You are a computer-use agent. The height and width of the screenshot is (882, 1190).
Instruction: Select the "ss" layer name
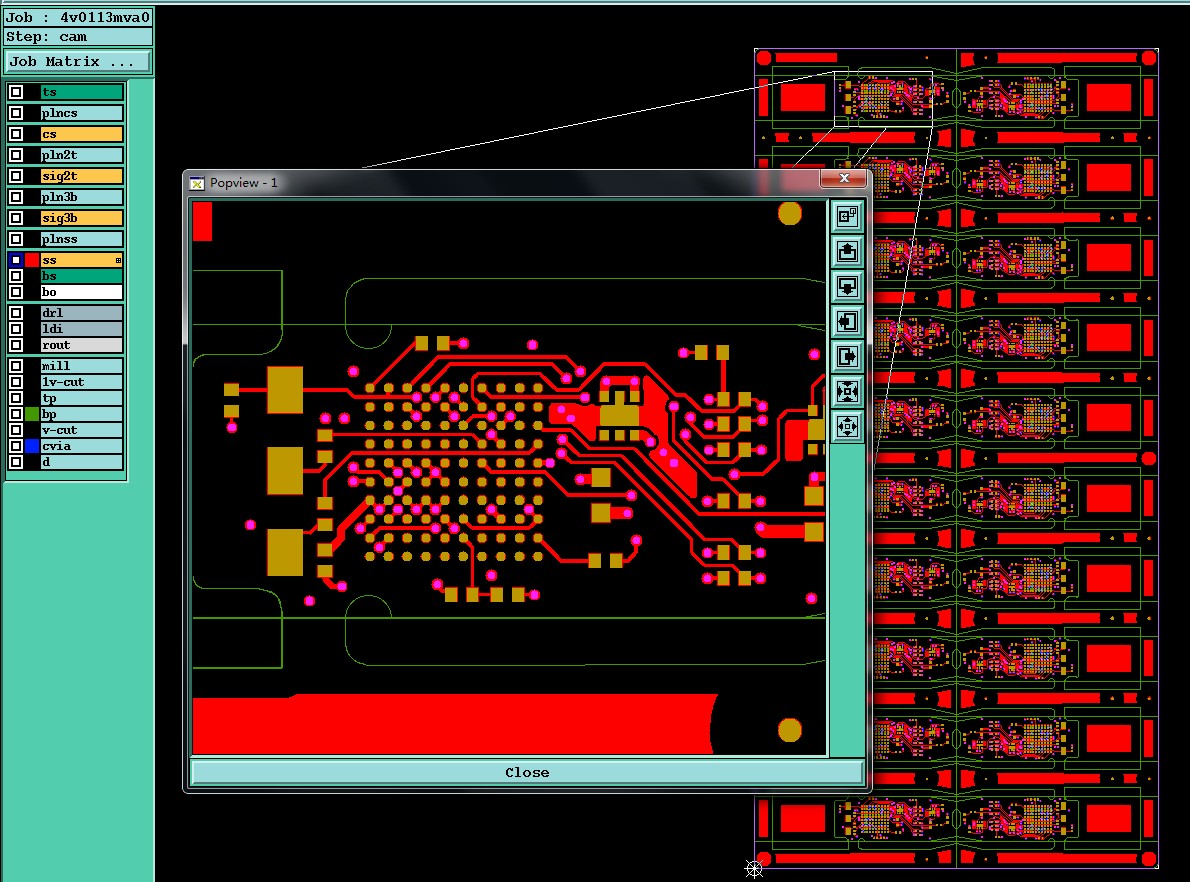[81, 260]
